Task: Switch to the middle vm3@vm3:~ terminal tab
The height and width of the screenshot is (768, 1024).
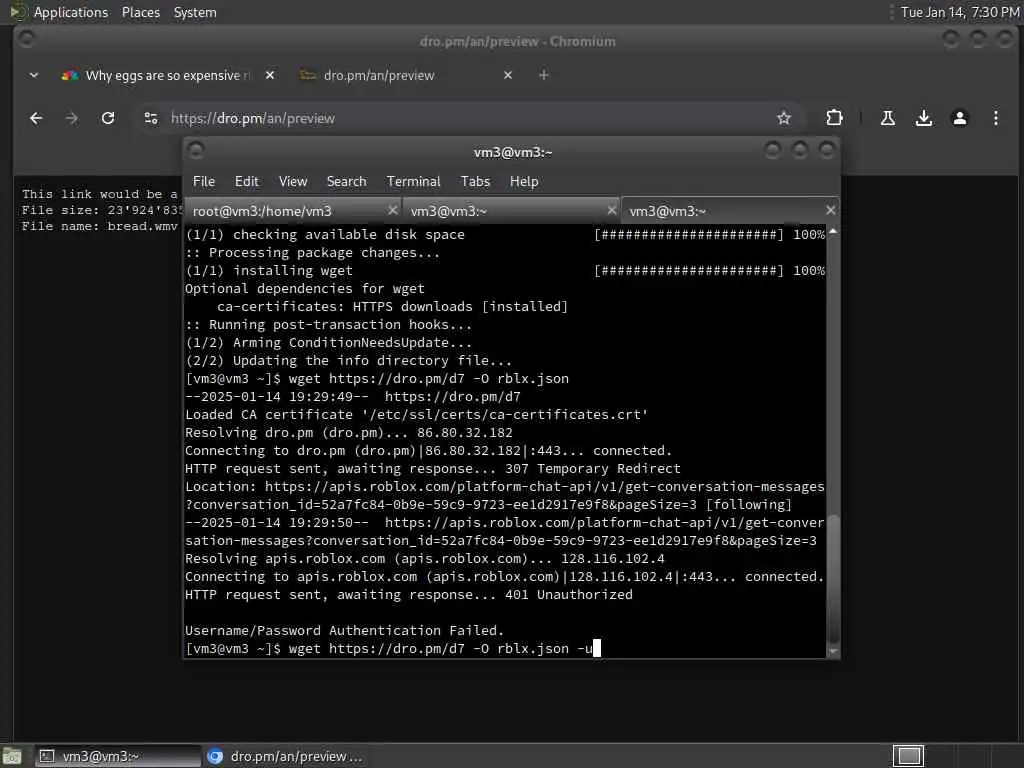Action: 511,211
